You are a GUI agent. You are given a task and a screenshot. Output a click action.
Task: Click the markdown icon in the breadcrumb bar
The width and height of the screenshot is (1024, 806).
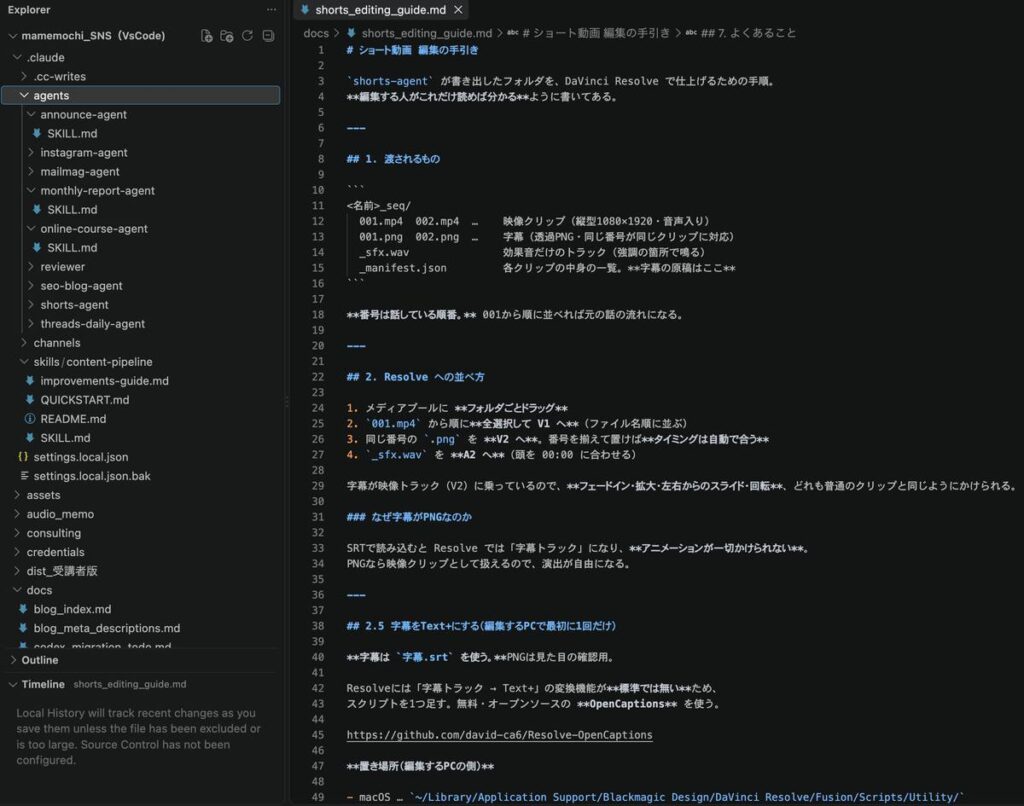pos(351,33)
